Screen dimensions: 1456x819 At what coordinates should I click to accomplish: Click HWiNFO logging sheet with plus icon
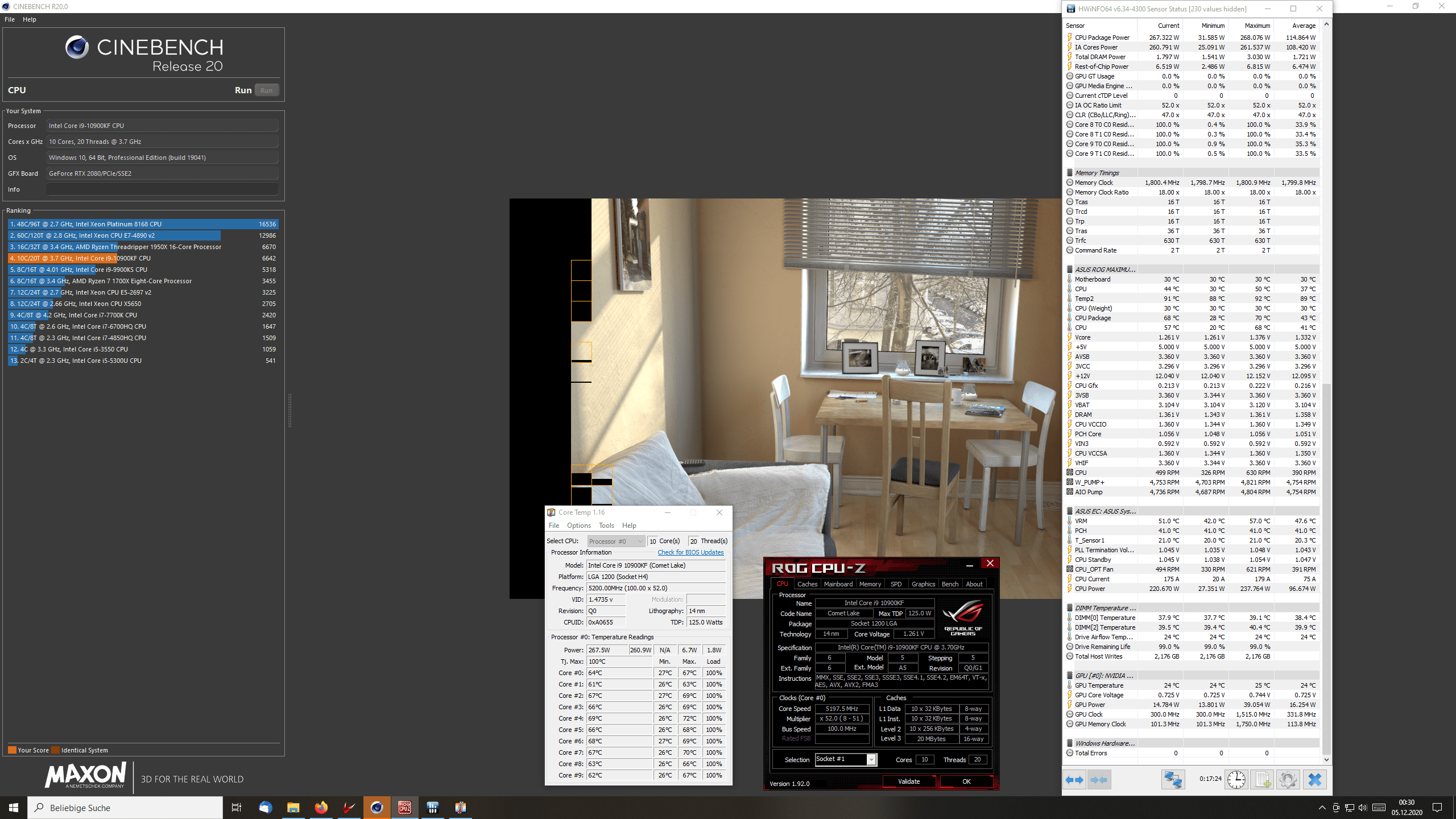coord(1263,780)
